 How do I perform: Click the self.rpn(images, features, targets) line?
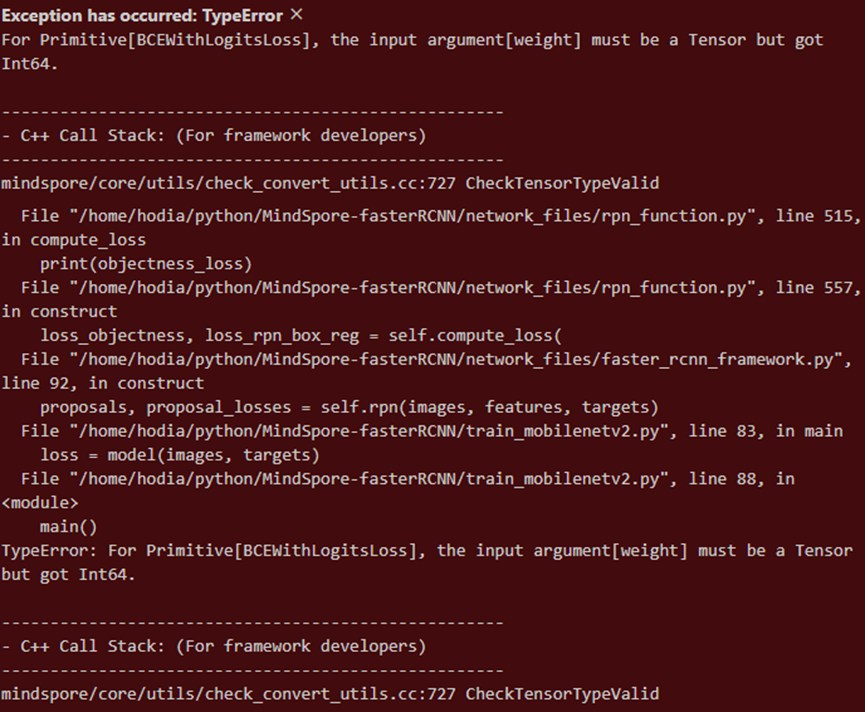349,407
